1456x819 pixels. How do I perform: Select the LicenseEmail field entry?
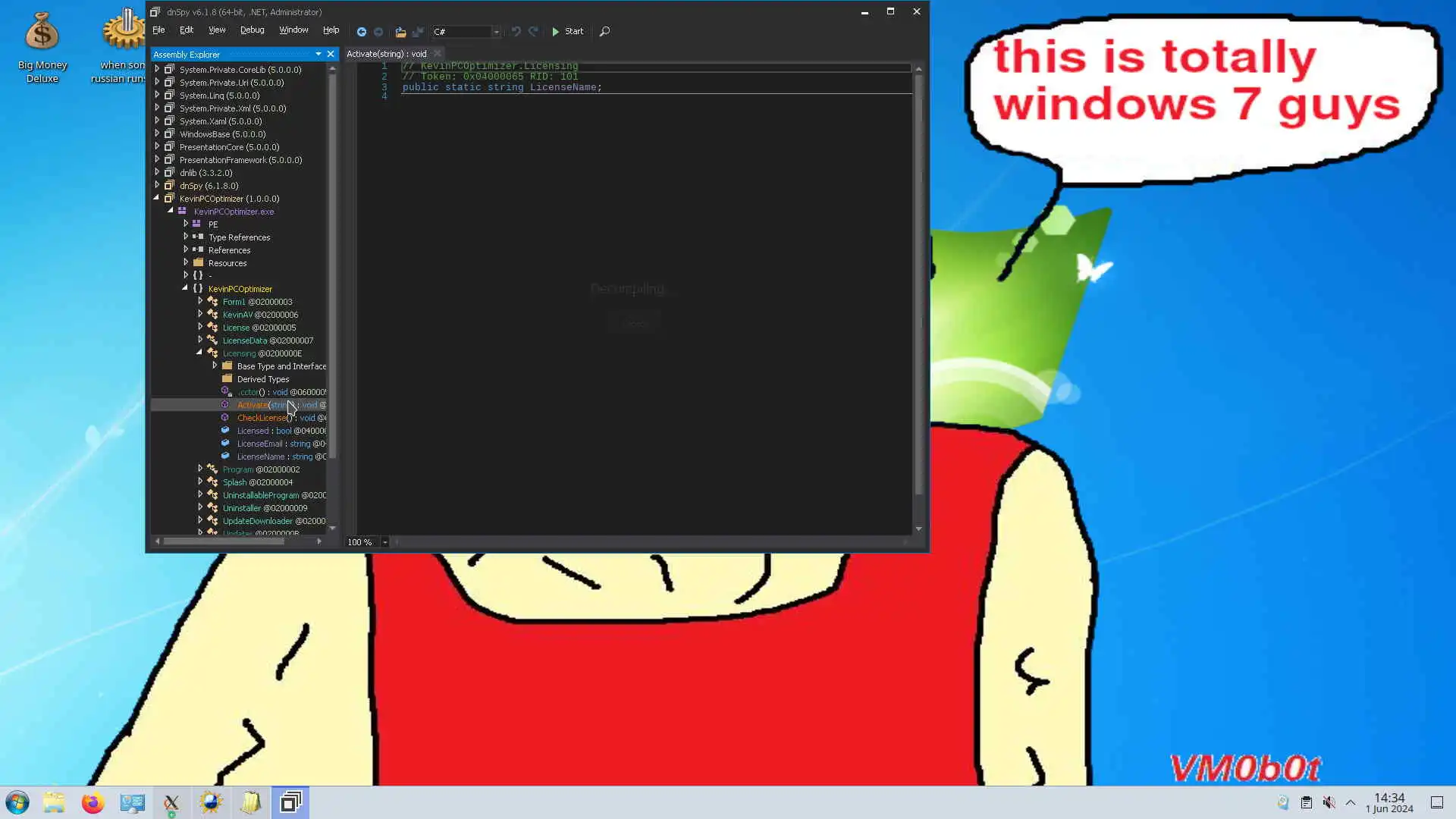pyautogui.click(x=259, y=444)
